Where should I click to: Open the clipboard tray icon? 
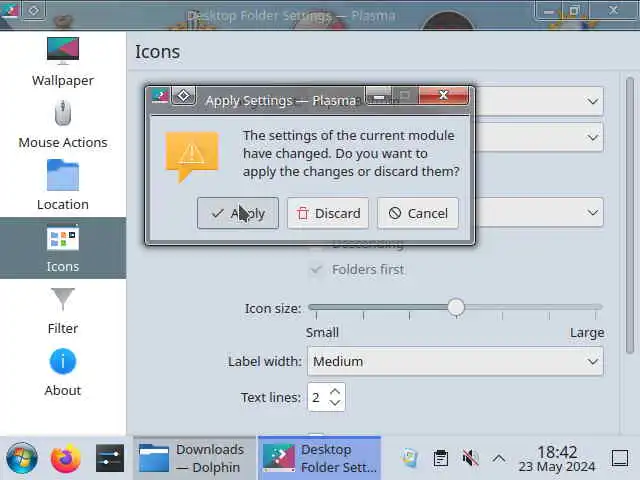coord(440,458)
